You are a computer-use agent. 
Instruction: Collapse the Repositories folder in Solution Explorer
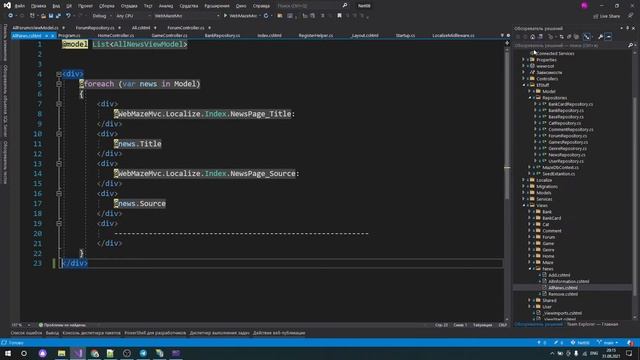coord(530,98)
